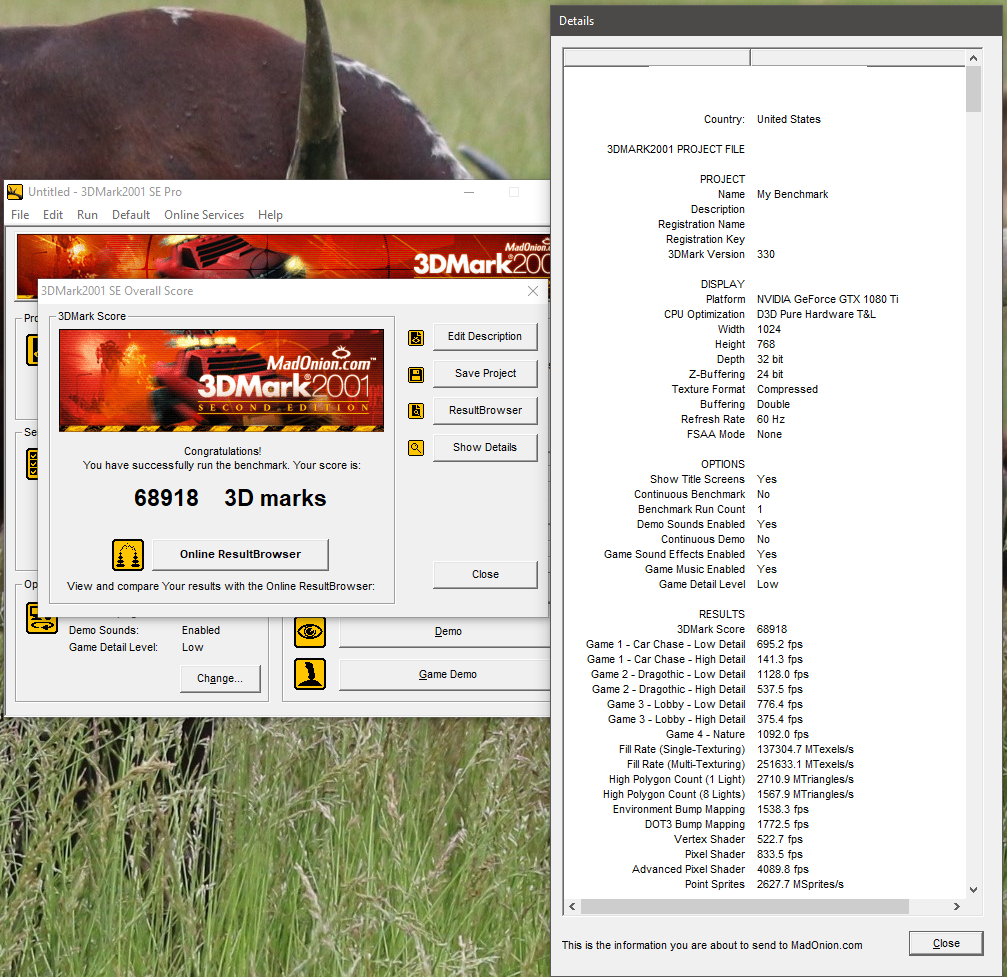Click the Change... options button
Viewport: 1007px width, 977px height.
click(x=220, y=678)
